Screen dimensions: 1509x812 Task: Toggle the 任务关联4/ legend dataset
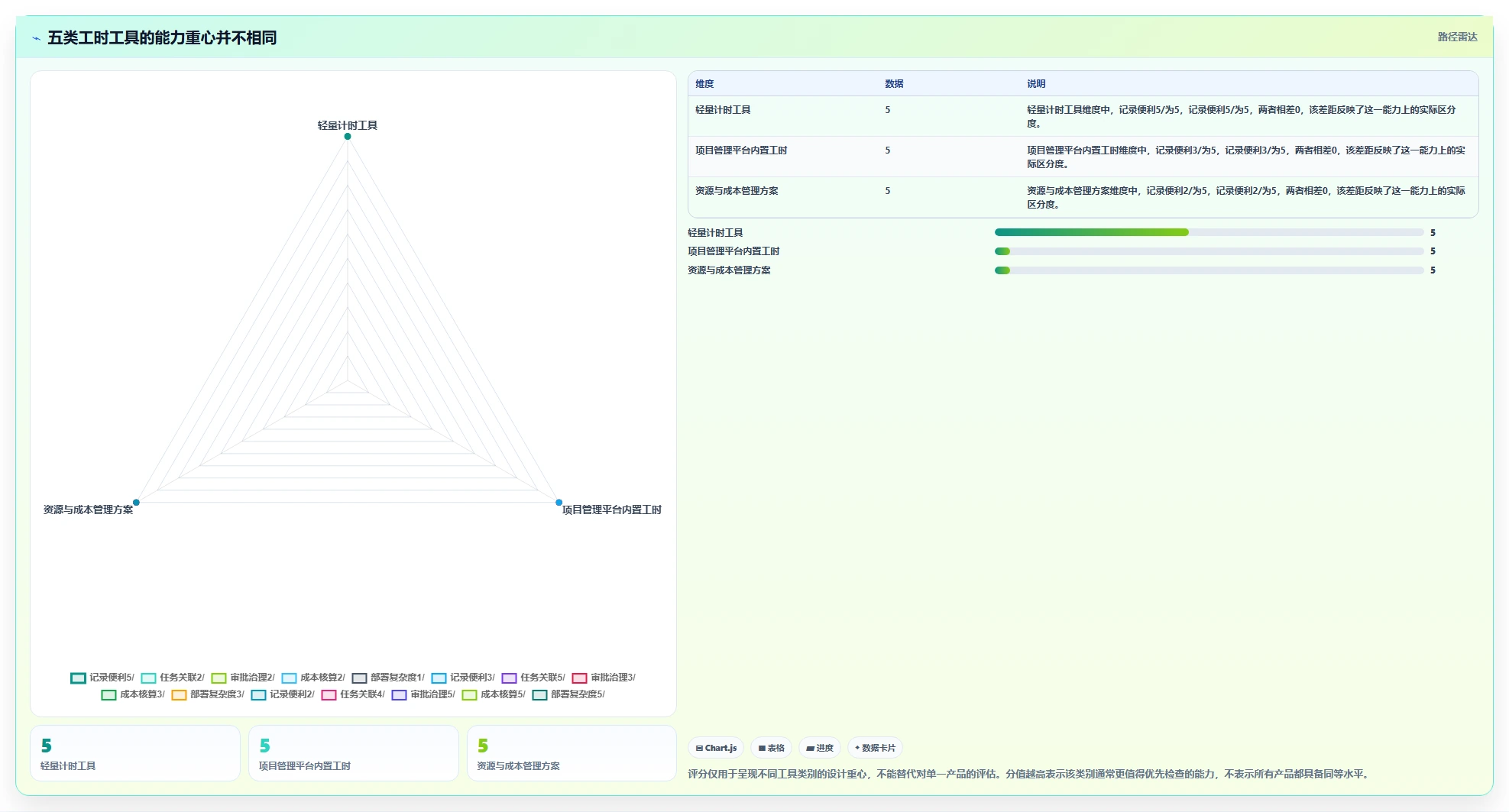353,694
